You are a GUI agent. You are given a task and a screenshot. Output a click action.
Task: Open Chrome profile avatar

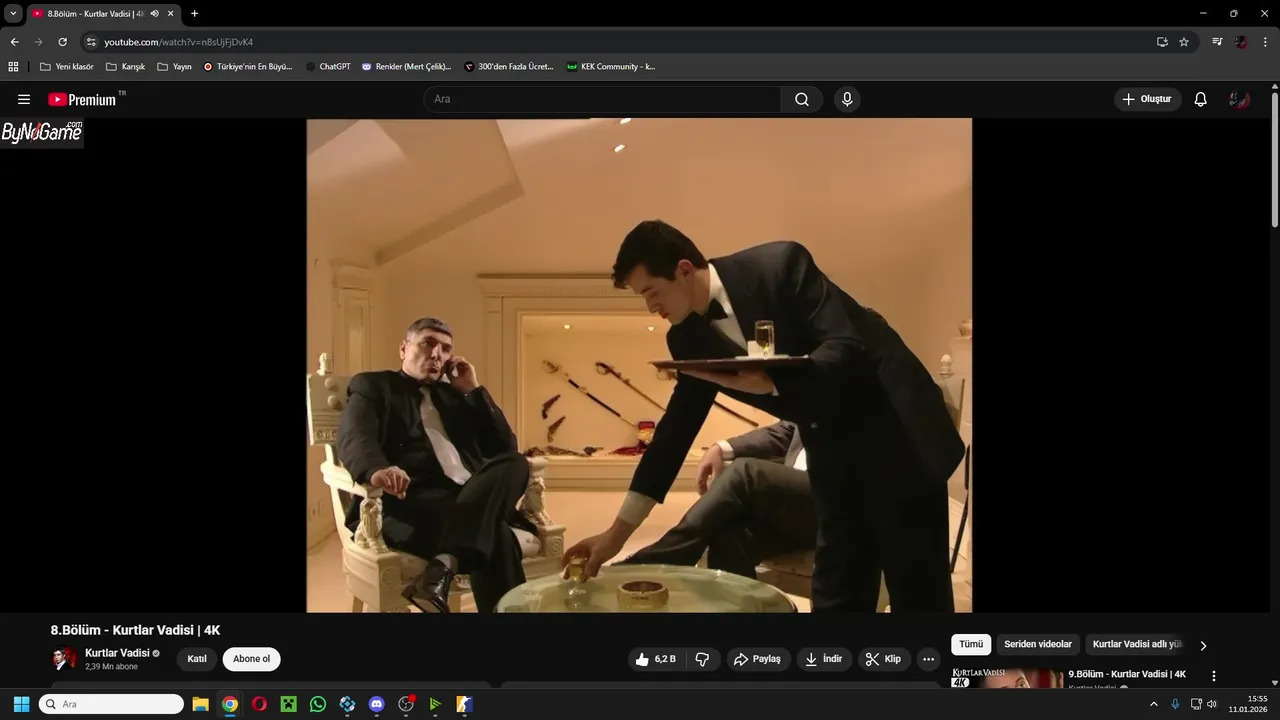click(1241, 42)
